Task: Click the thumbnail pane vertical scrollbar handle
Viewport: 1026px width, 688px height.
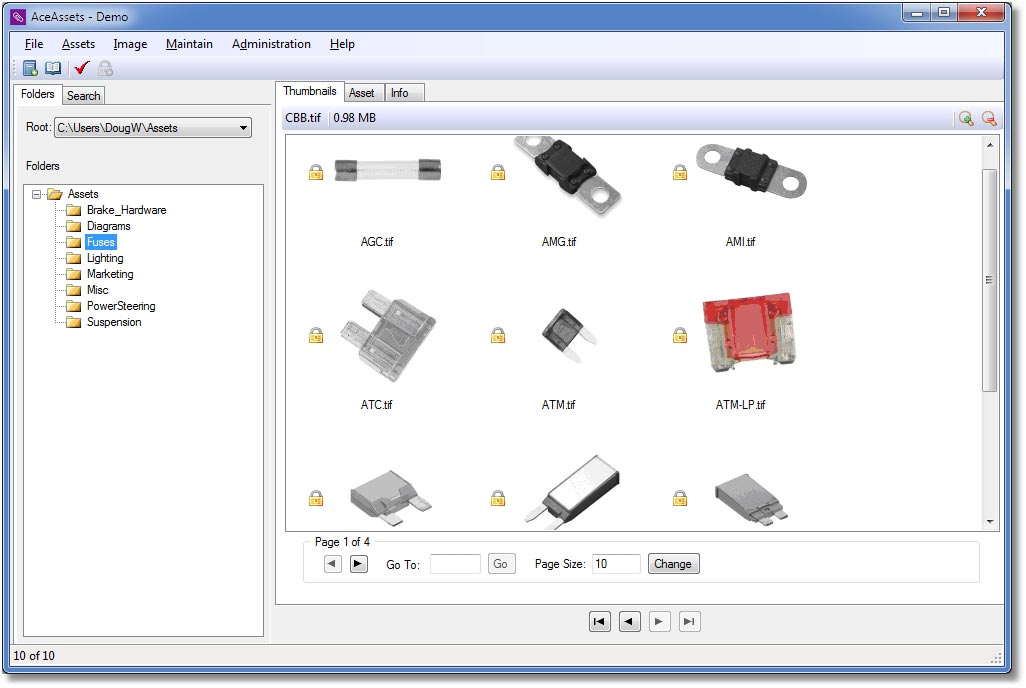Action: click(x=990, y=280)
